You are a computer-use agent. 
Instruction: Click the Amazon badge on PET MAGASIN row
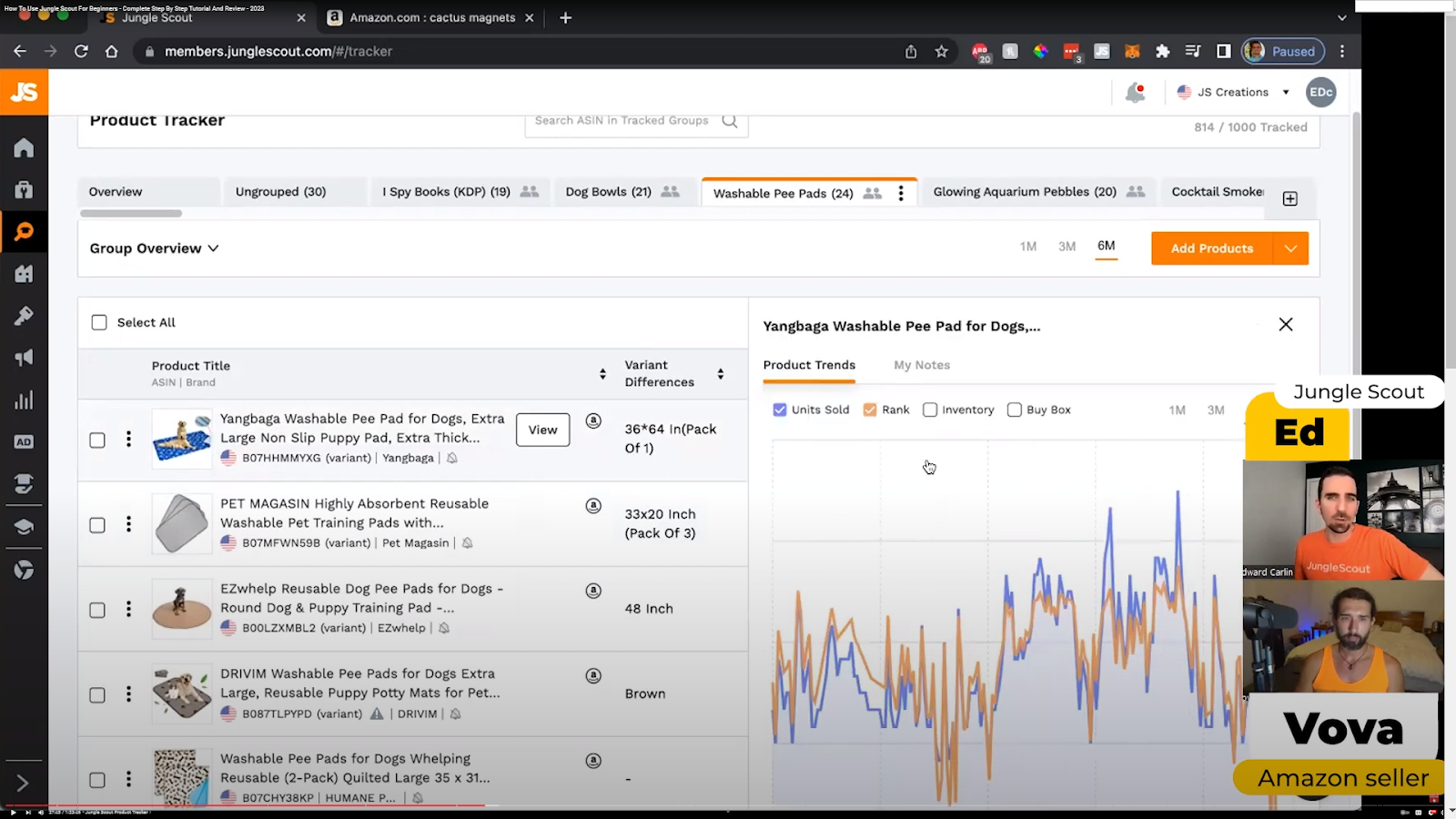tap(593, 506)
